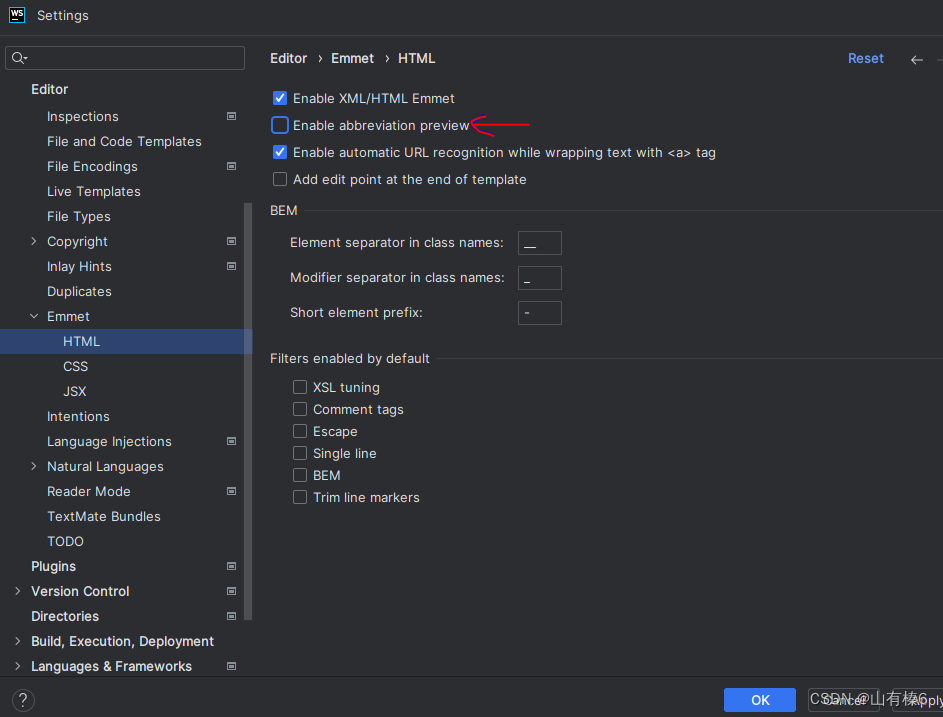Click the icon beside File Encodings
Image resolution: width=943 pixels, height=717 pixels.
click(x=231, y=166)
